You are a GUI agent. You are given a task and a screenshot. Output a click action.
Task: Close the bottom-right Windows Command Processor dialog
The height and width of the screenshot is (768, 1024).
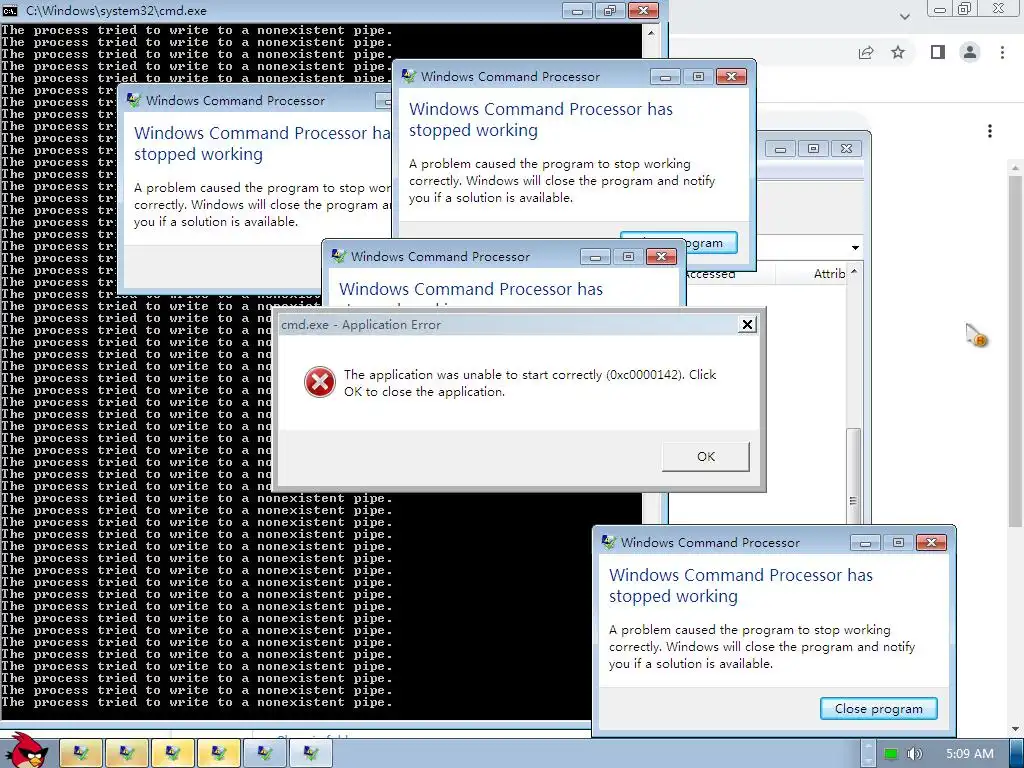point(931,543)
